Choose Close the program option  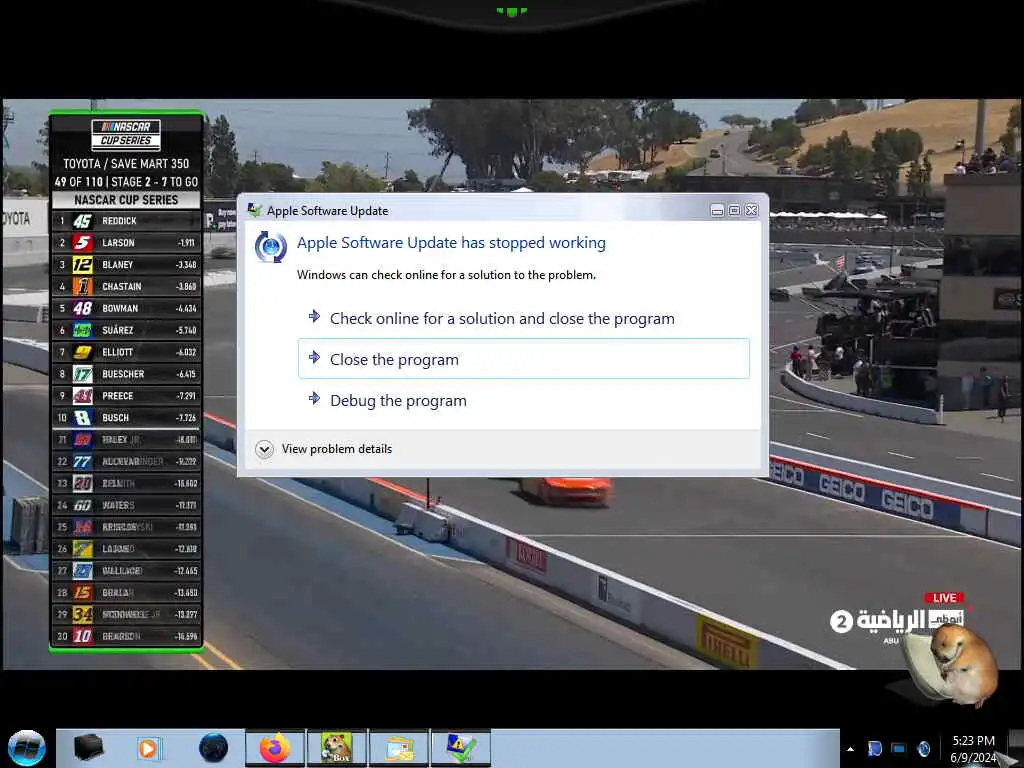click(x=524, y=359)
